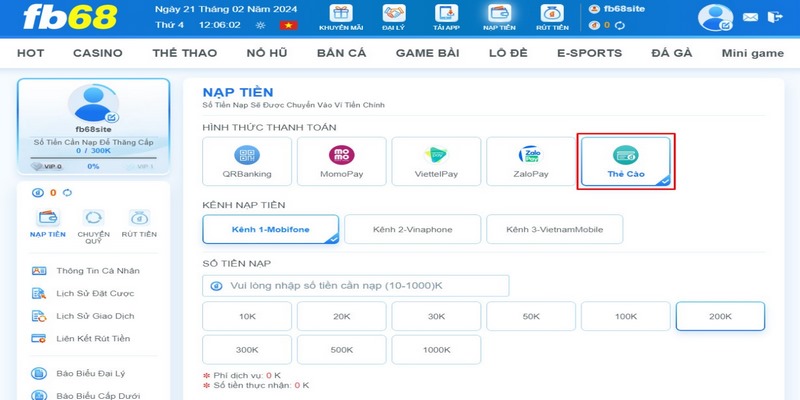800x400 pixels.
Task: Click the fb68site username in header
Action: point(623,9)
